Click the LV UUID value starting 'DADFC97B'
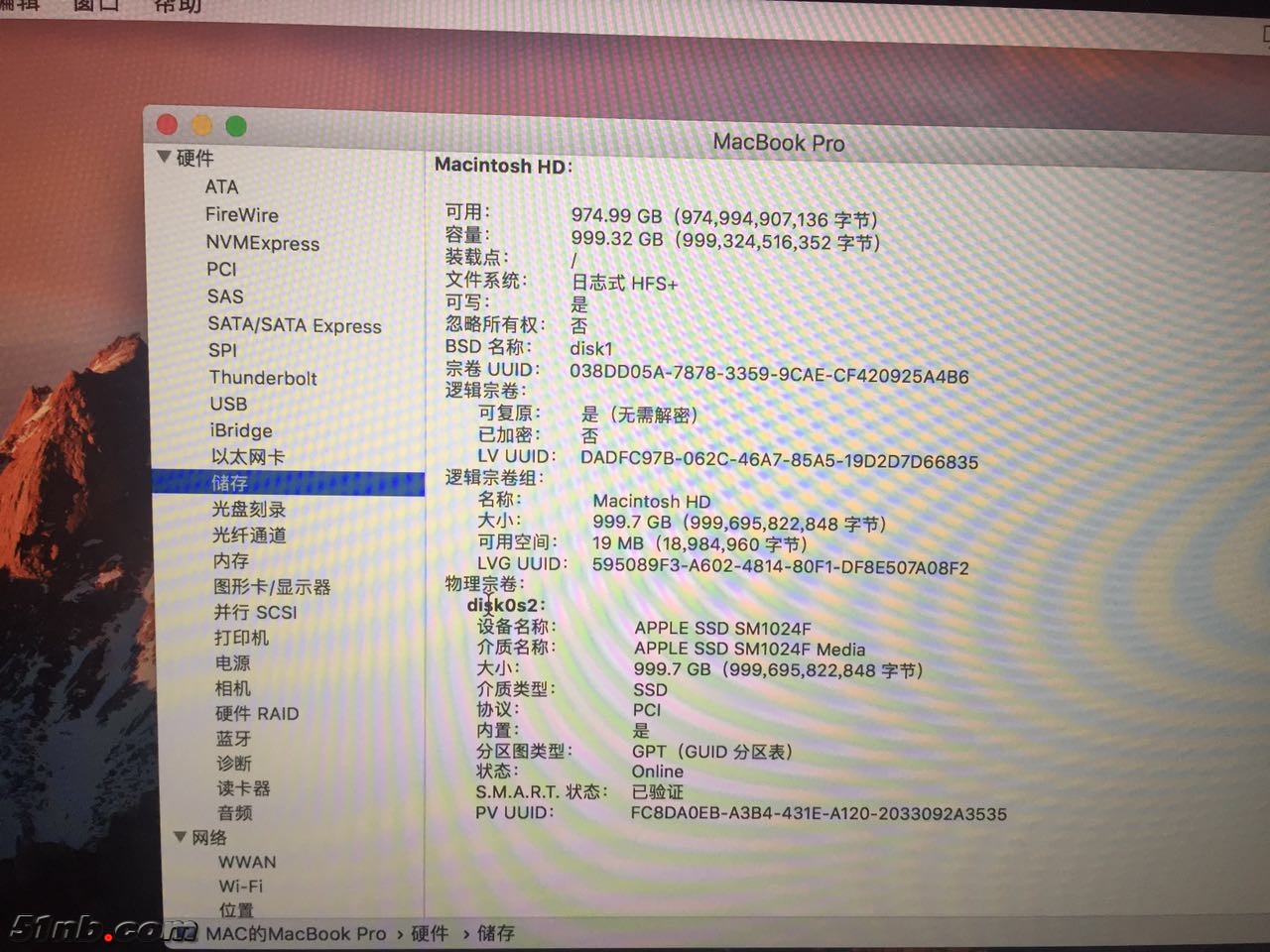This screenshot has width=1270, height=952. click(780, 460)
